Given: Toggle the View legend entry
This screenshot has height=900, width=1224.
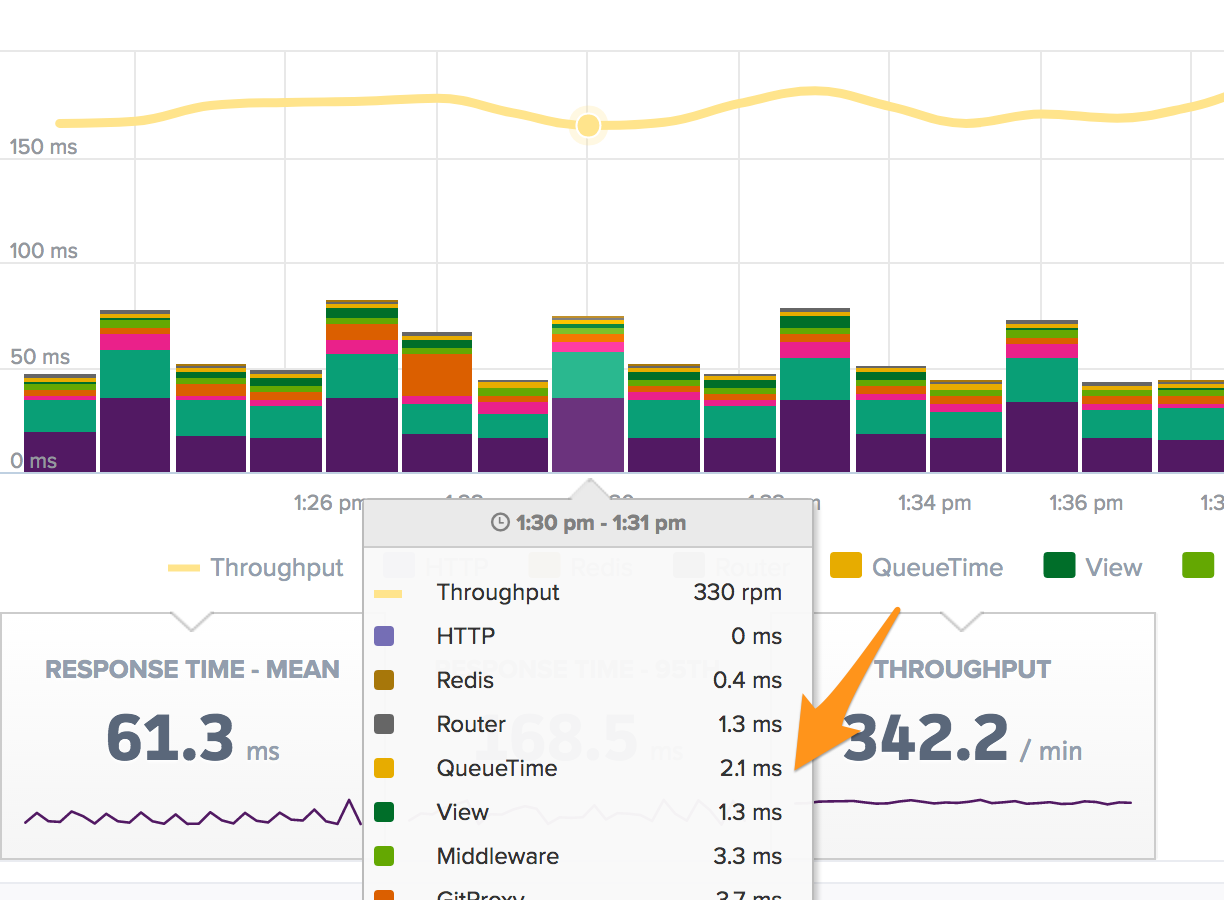Looking at the screenshot, I should pyautogui.click(x=1092, y=567).
